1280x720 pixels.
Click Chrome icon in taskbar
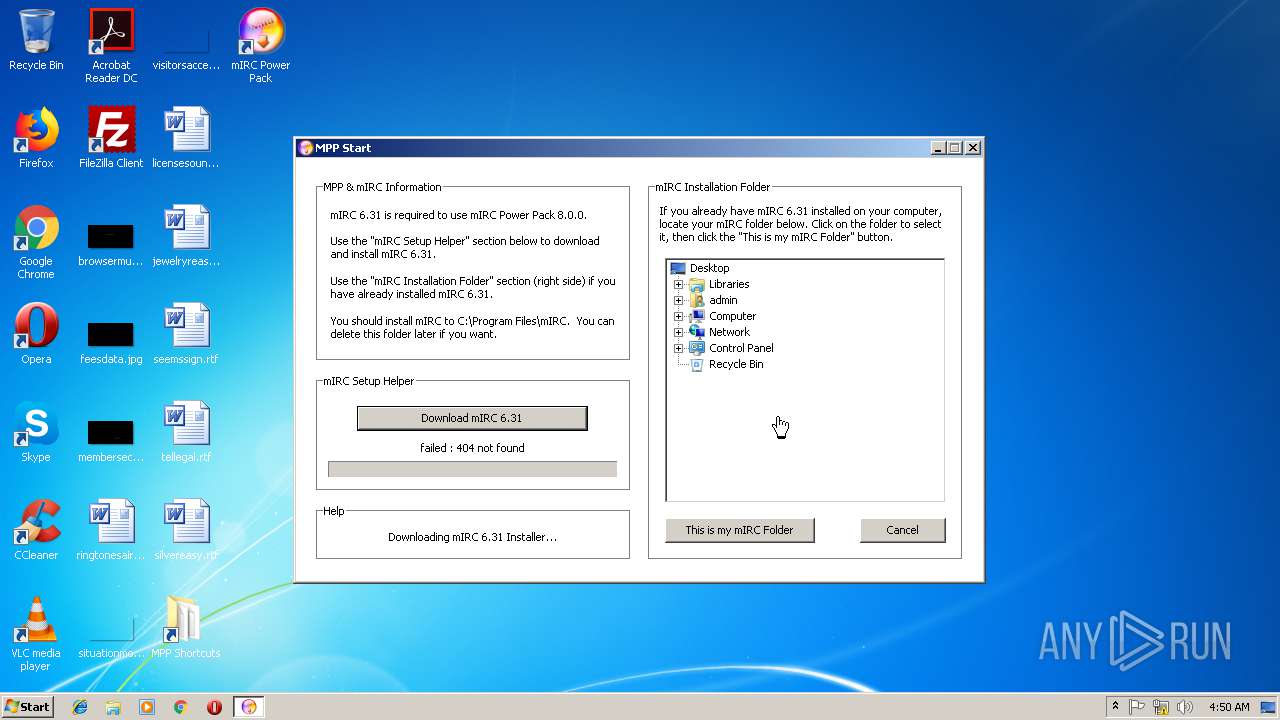181,707
